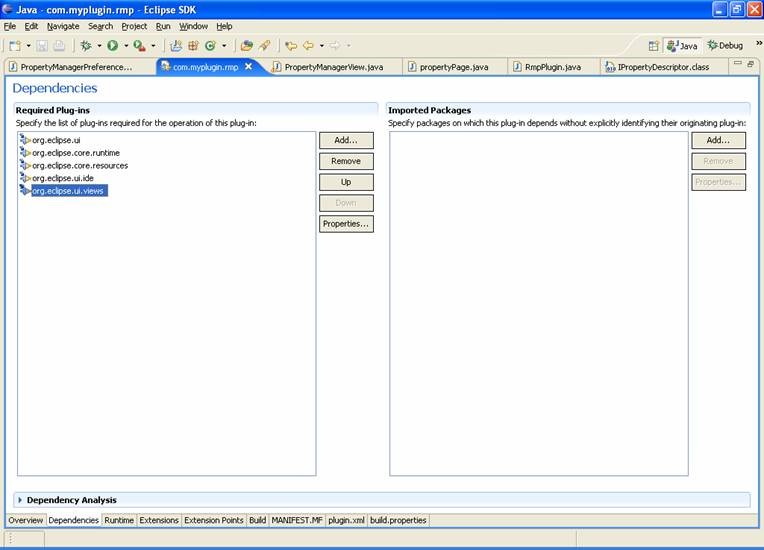
Task: Click the Last Edit Location icon
Action: pos(291,46)
